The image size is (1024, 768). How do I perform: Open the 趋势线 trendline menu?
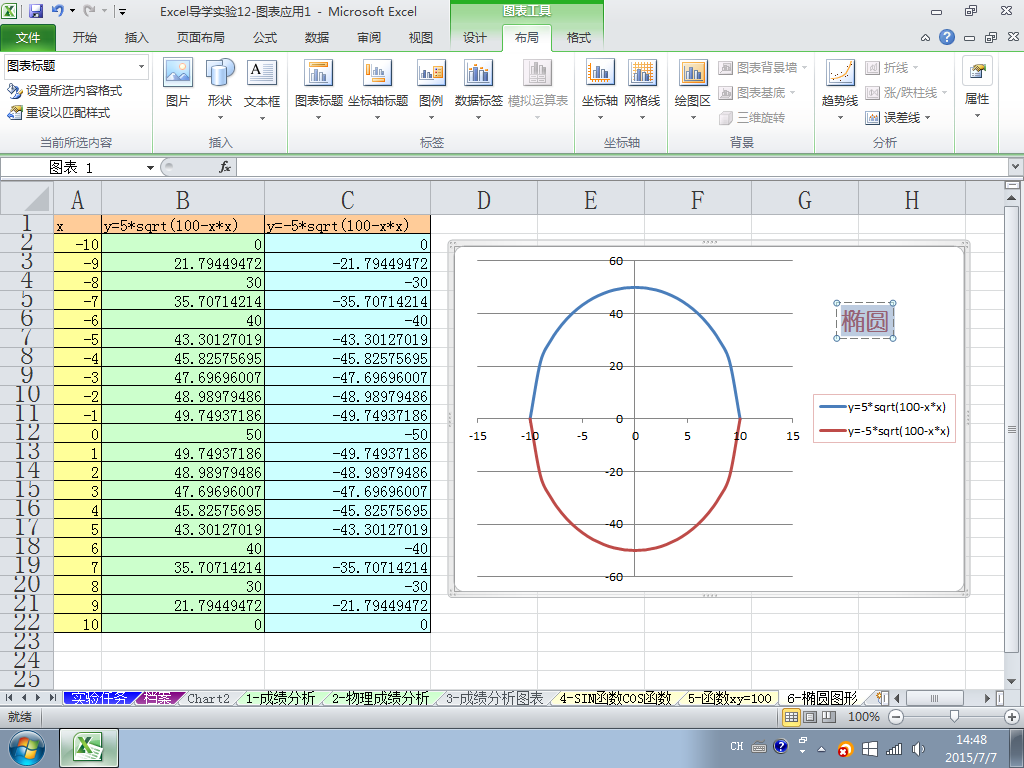(x=840, y=89)
